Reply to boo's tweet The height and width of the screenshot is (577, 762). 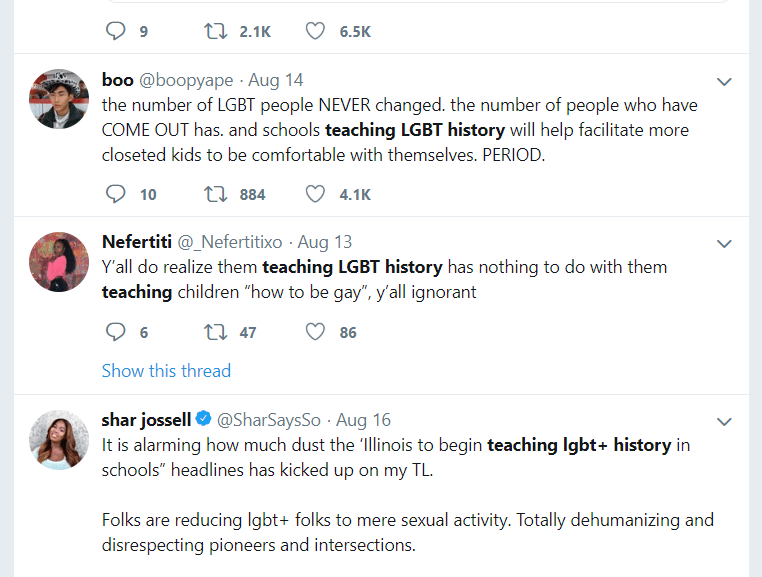tap(117, 194)
